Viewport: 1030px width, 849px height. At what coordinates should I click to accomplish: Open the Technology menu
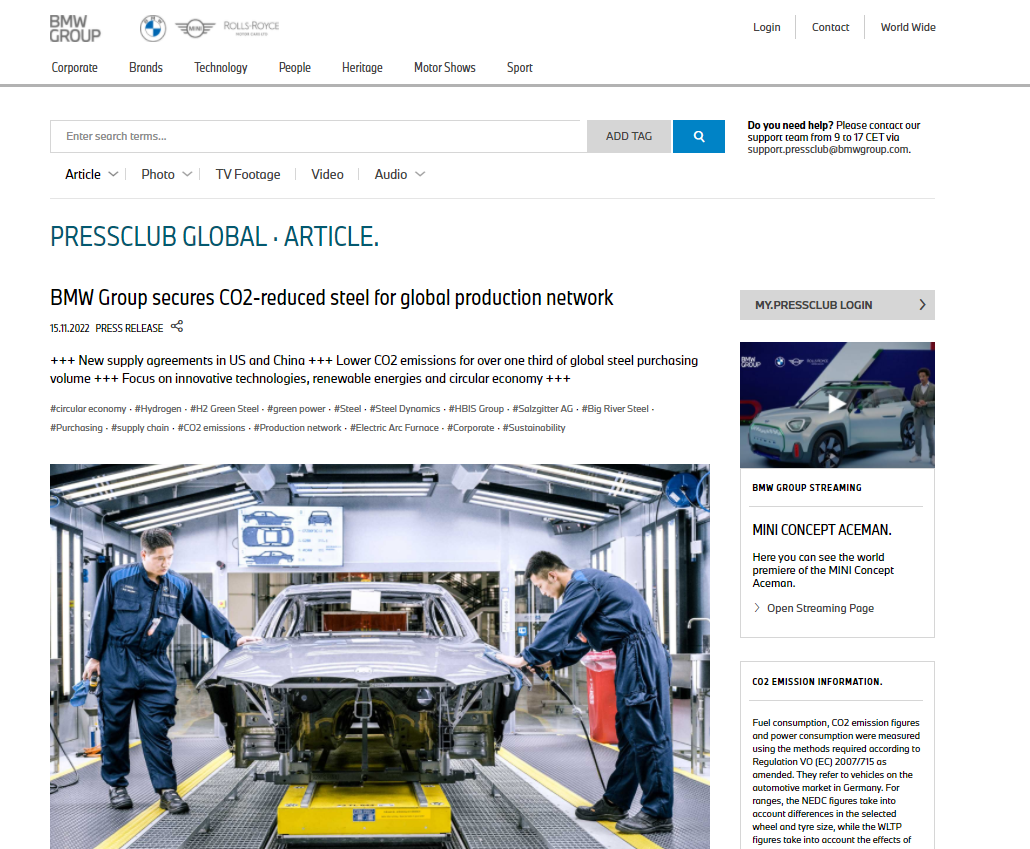pyautogui.click(x=221, y=67)
